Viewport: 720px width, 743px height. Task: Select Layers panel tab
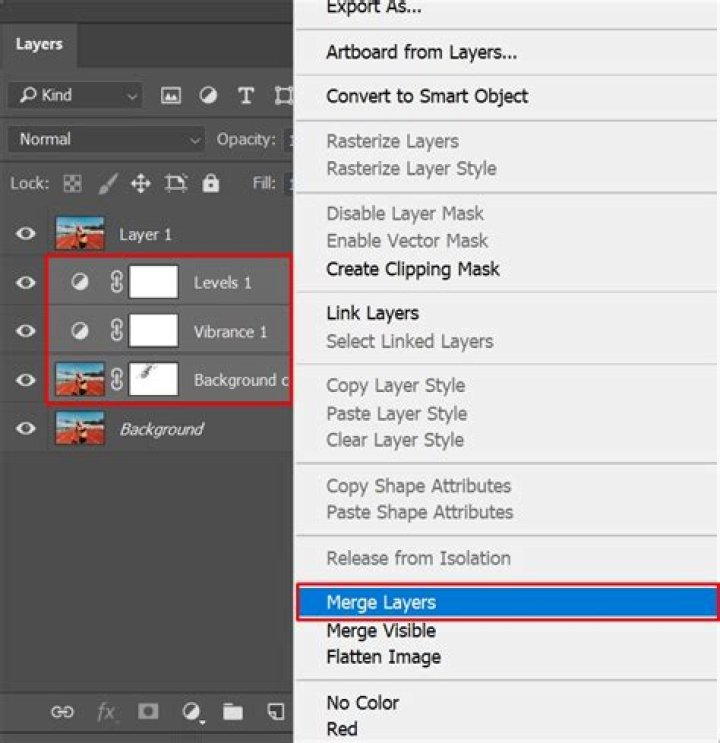pos(39,44)
